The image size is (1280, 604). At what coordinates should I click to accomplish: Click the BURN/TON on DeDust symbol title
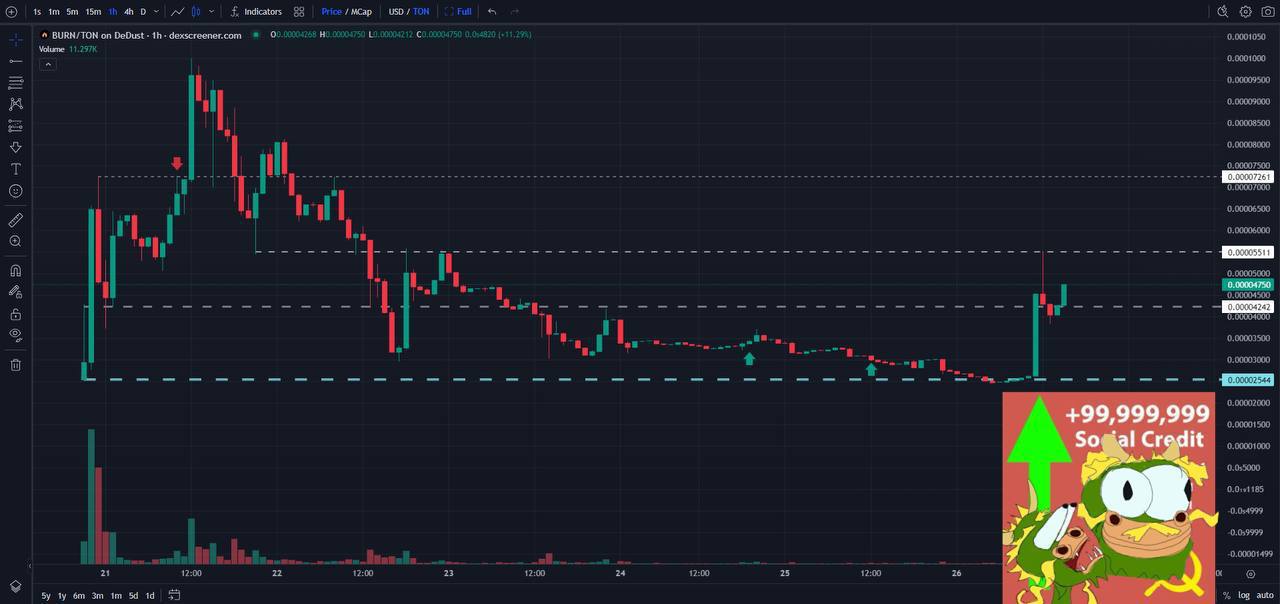click(x=146, y=35)
